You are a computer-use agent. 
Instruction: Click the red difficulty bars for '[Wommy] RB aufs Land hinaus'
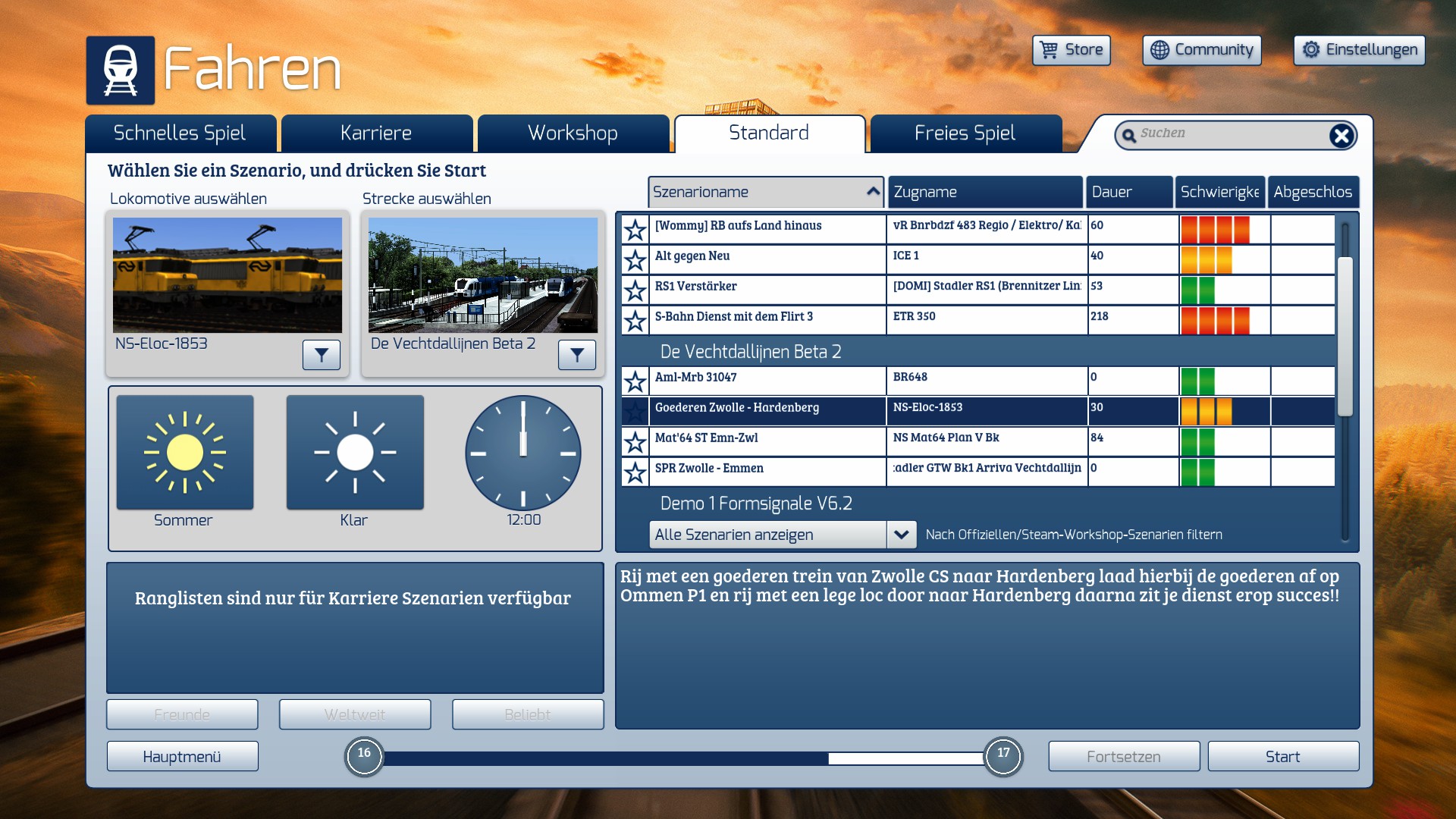click(x=1215, y=229)
